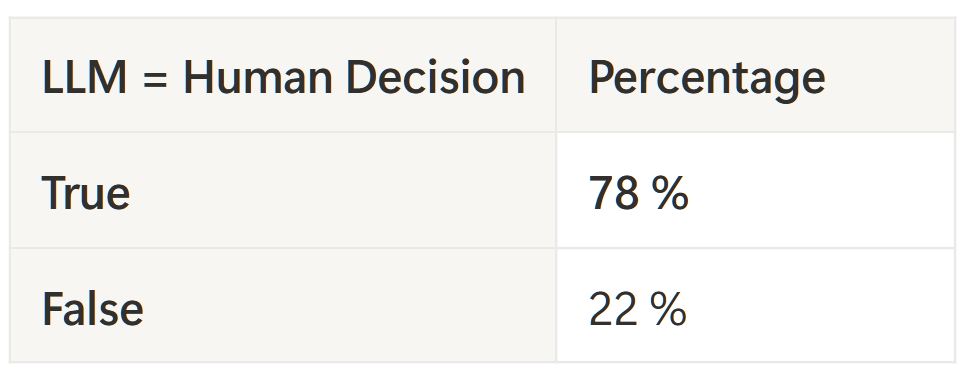Click the column divider between the header cells
Image resolution: width=978 pixels, height=387 pixels.
[x=556, y=75]
